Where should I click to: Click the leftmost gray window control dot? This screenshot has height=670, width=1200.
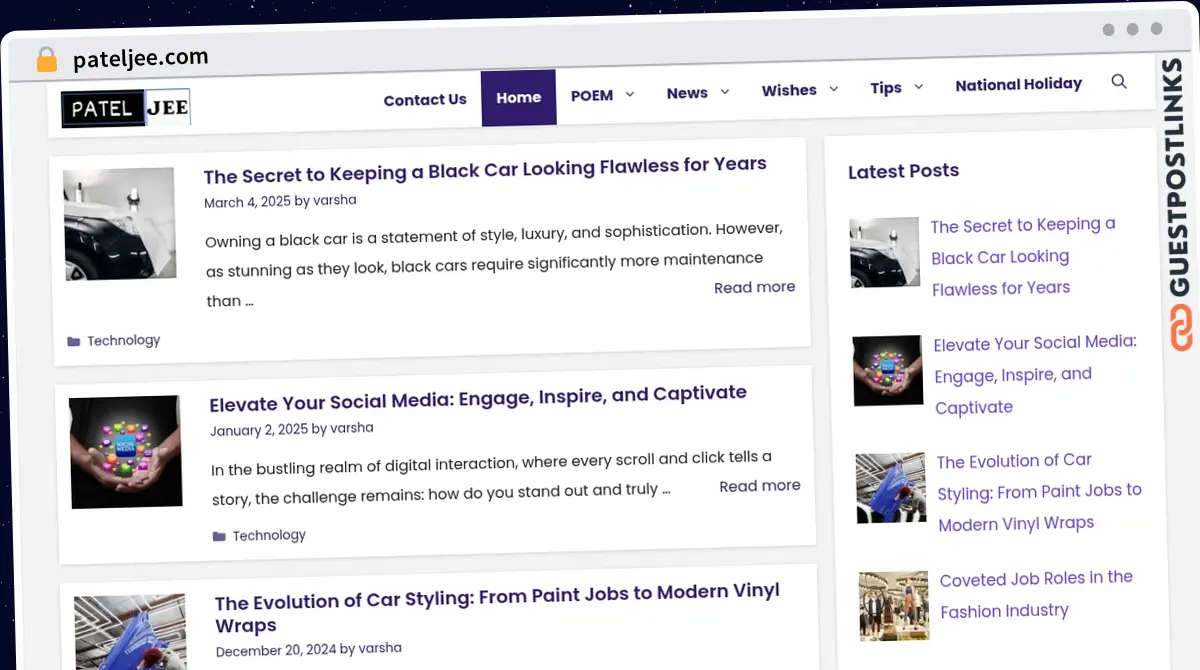[1109, 30]
